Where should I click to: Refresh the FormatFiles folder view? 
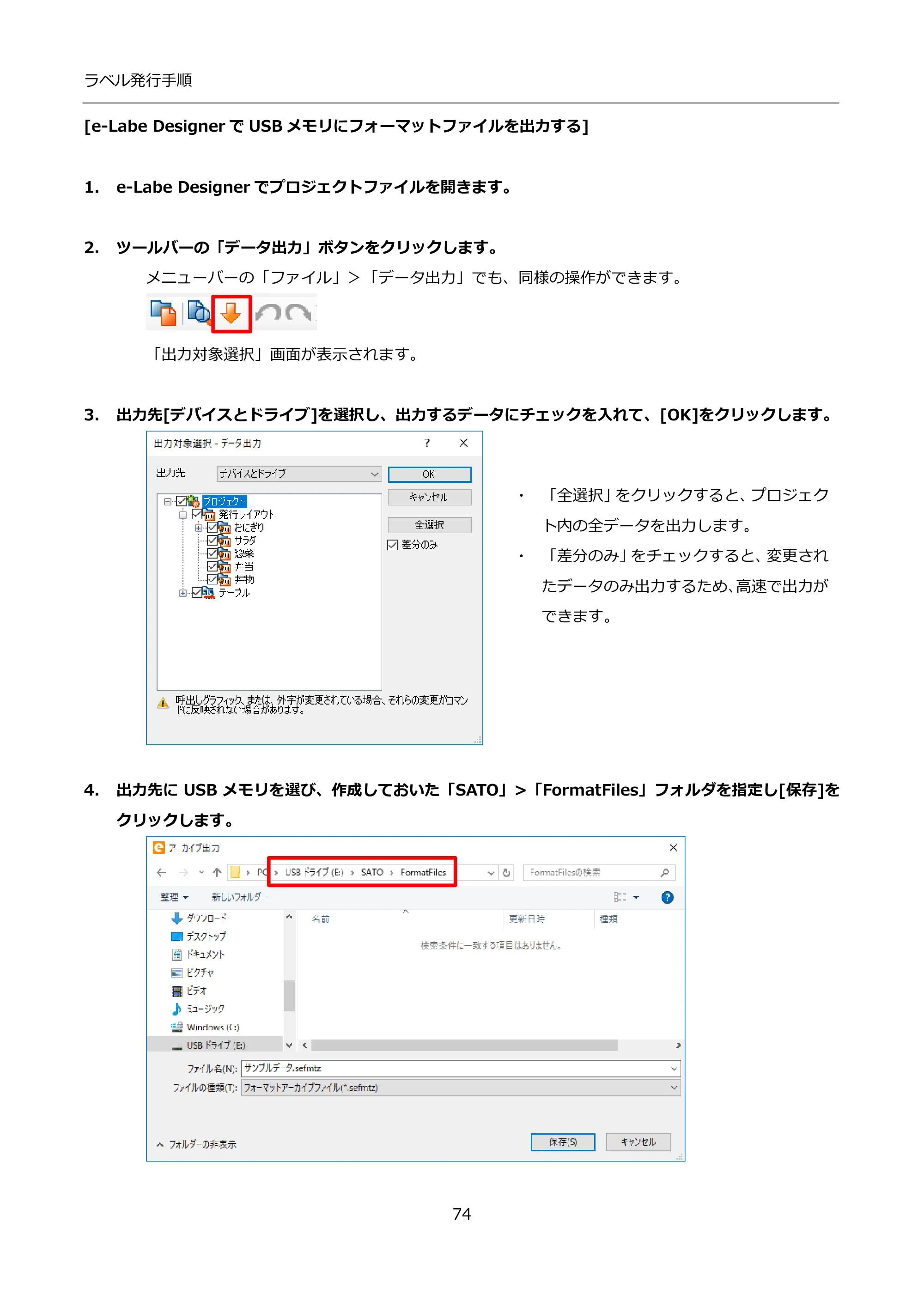tap(506, 872)
